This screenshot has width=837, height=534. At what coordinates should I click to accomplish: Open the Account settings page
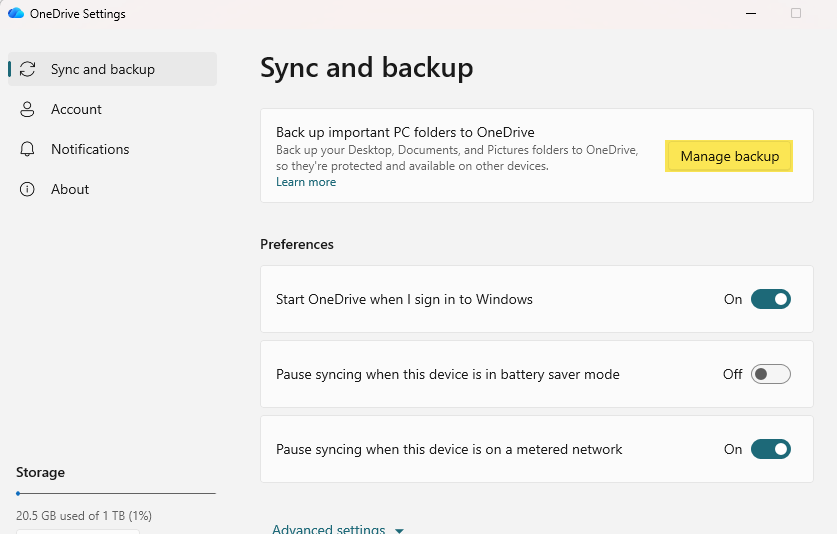coord(76,109)
